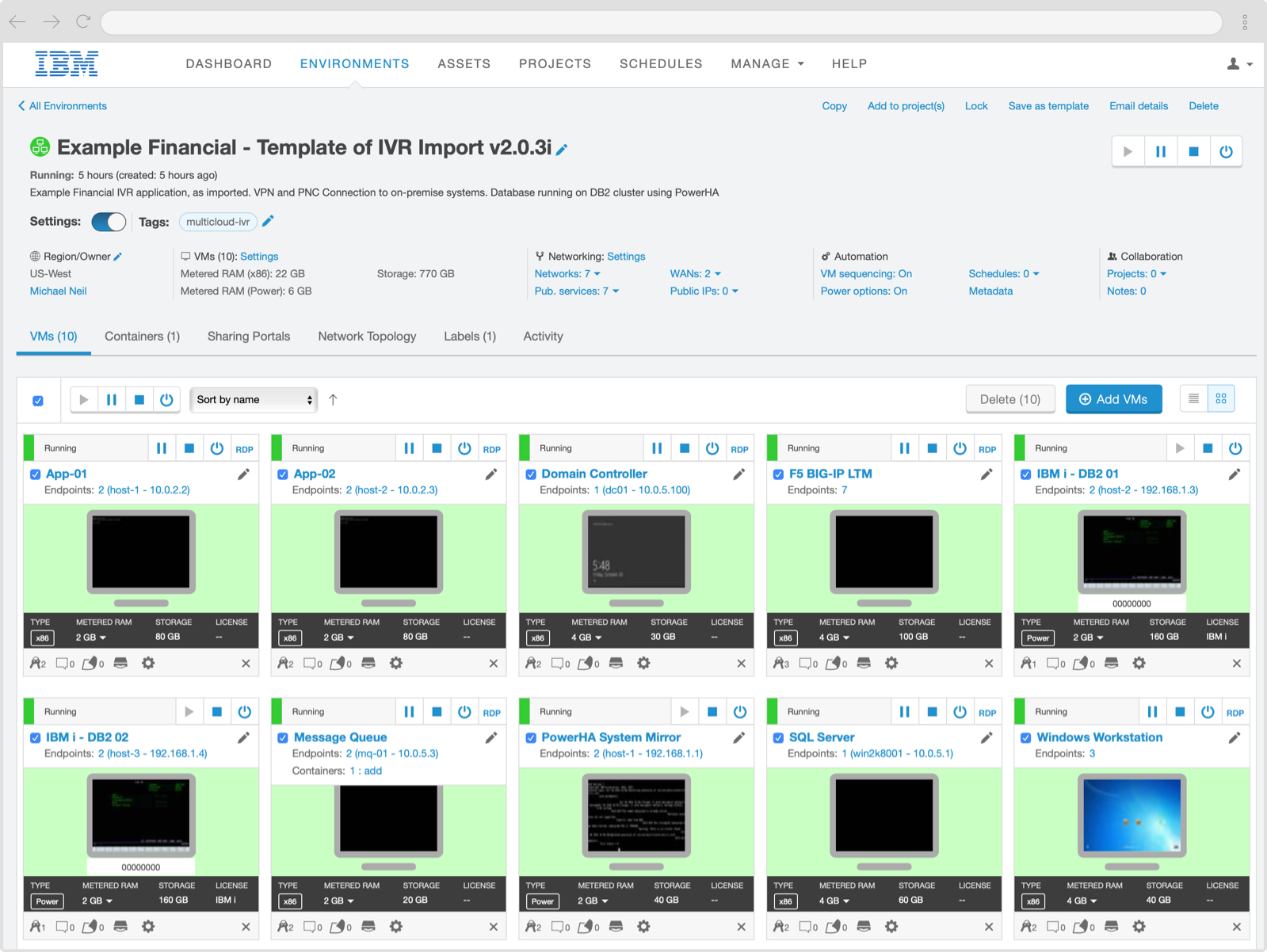Uncheck the F5 BIG-IP LTM checkbox

pyautogui.click(x=779, y=474)
